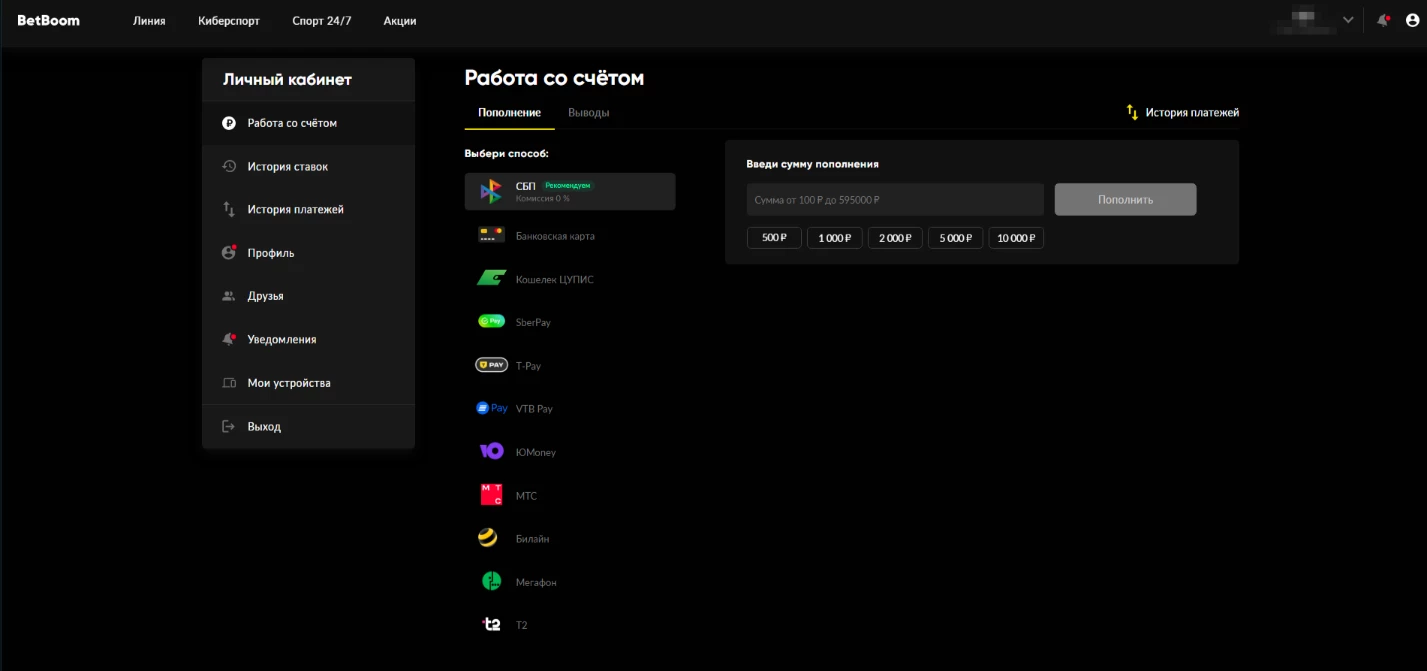Pick the МТС mobile payment icon

point(491,495)
